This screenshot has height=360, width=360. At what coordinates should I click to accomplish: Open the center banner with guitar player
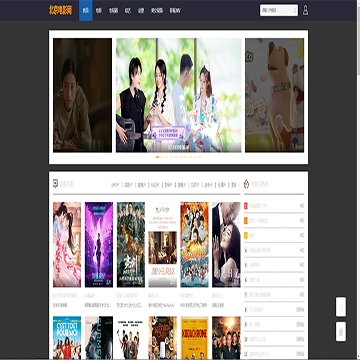coord(178,95)
